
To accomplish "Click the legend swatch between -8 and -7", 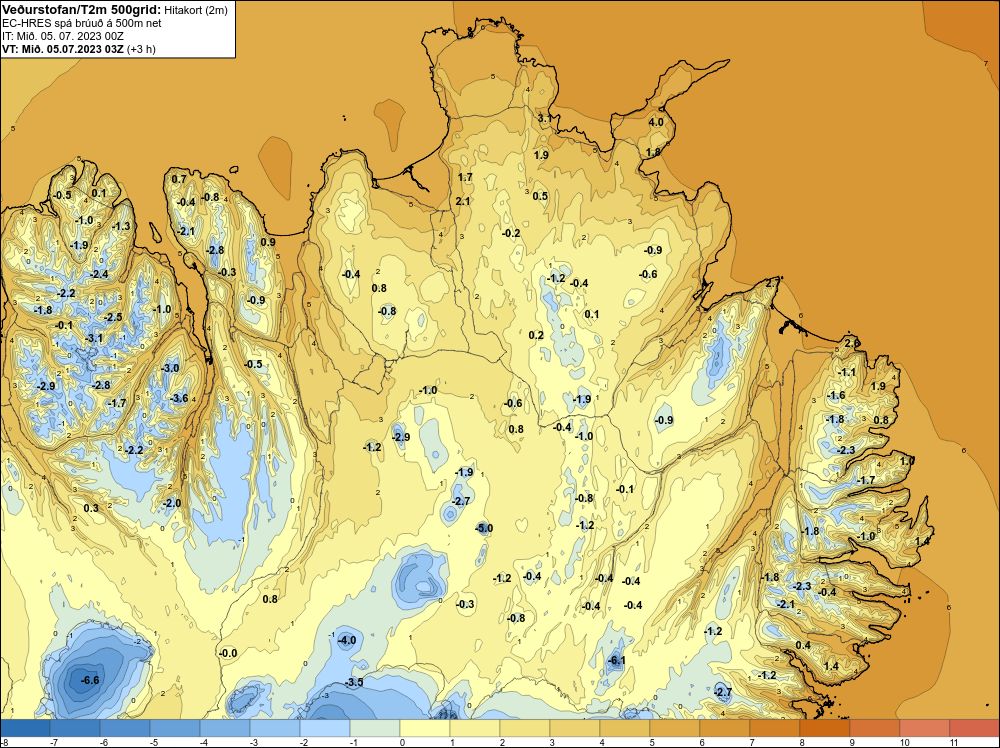I will [26, 728].
